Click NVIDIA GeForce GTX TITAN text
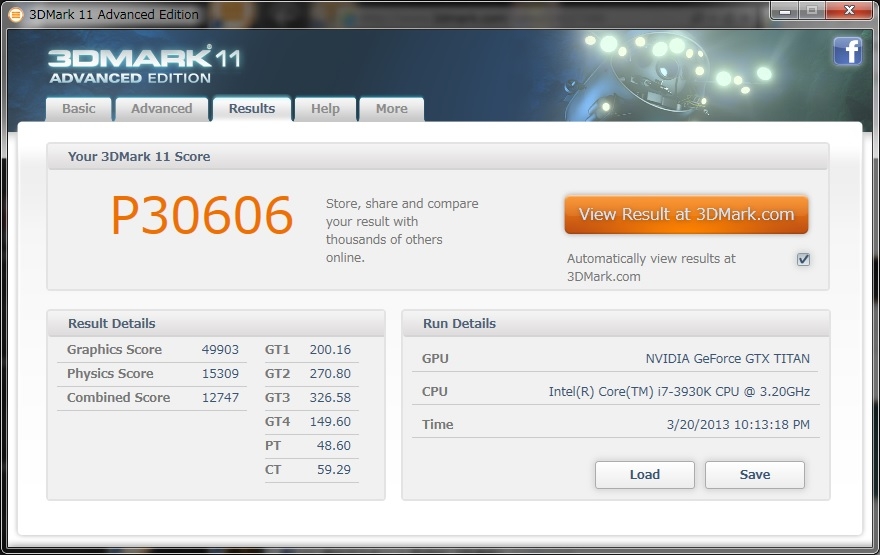Image resolution: width=880 pixels, height=555 pixels. click(x=727, y=359)
